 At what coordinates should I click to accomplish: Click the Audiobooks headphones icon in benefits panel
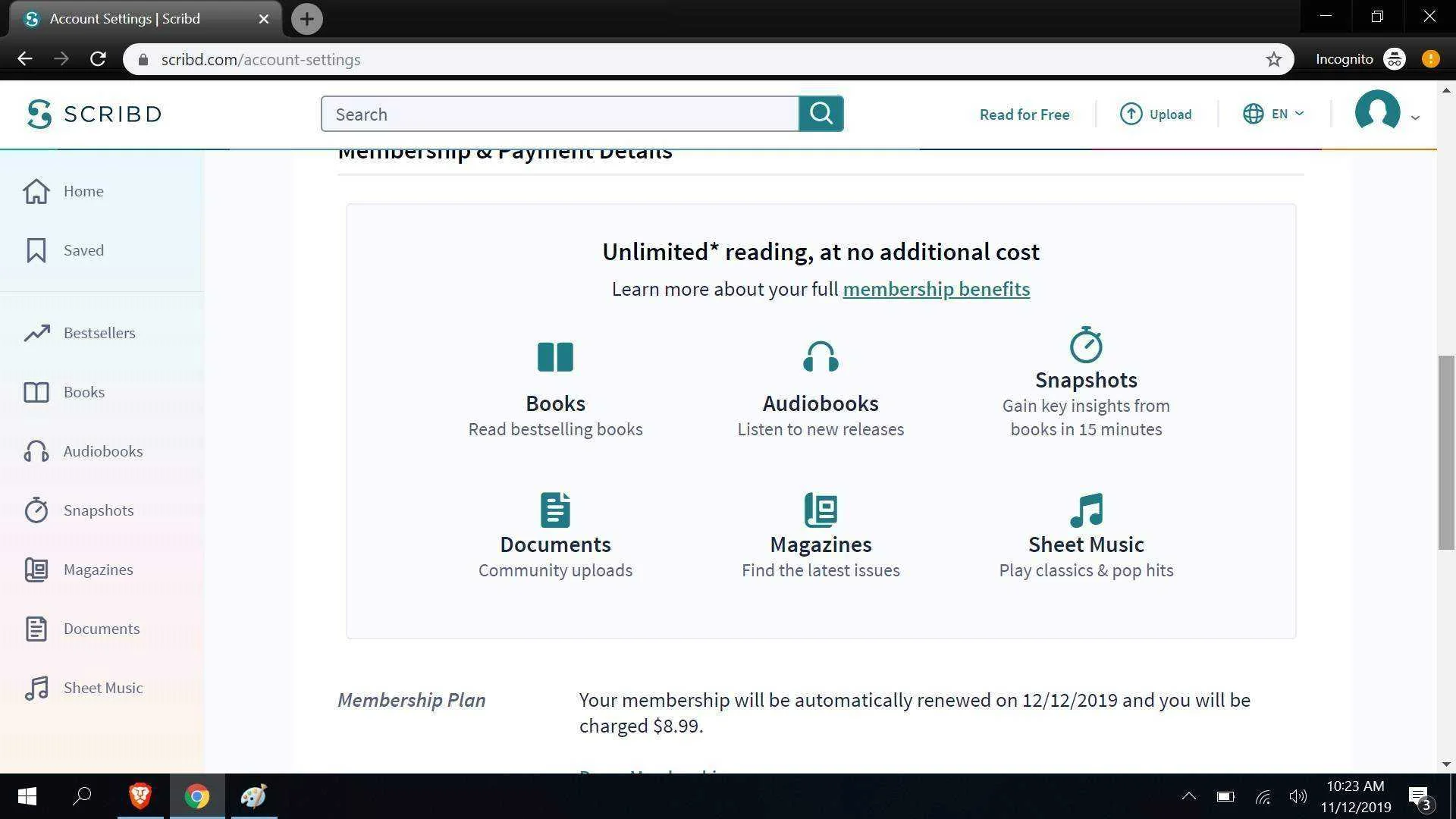[821, 356]
